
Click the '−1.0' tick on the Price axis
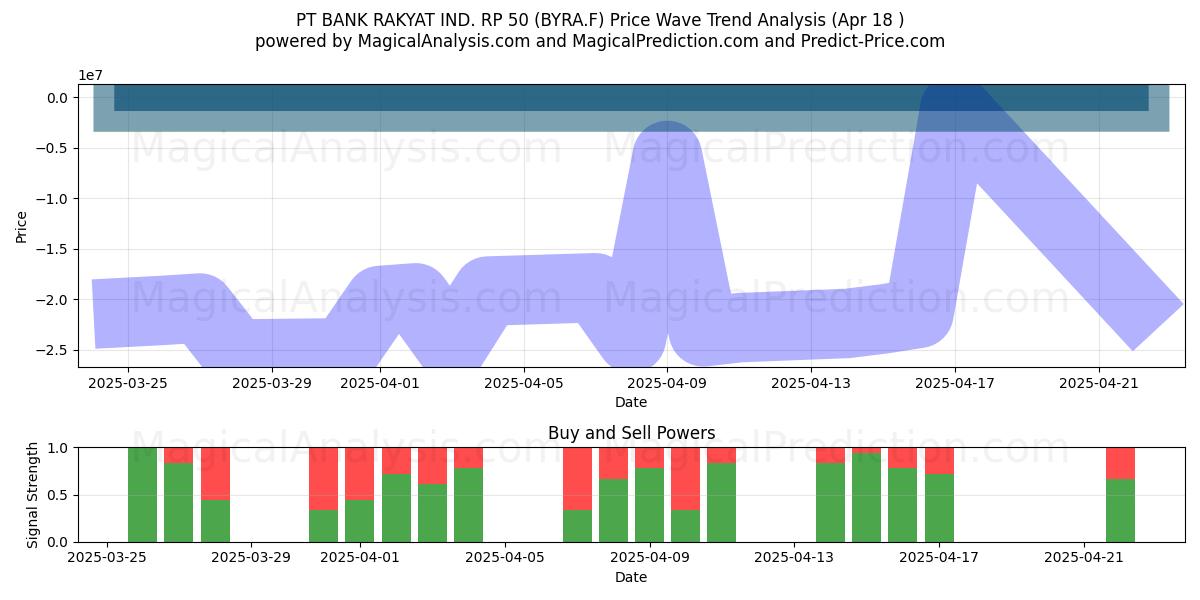pos(53,199)
